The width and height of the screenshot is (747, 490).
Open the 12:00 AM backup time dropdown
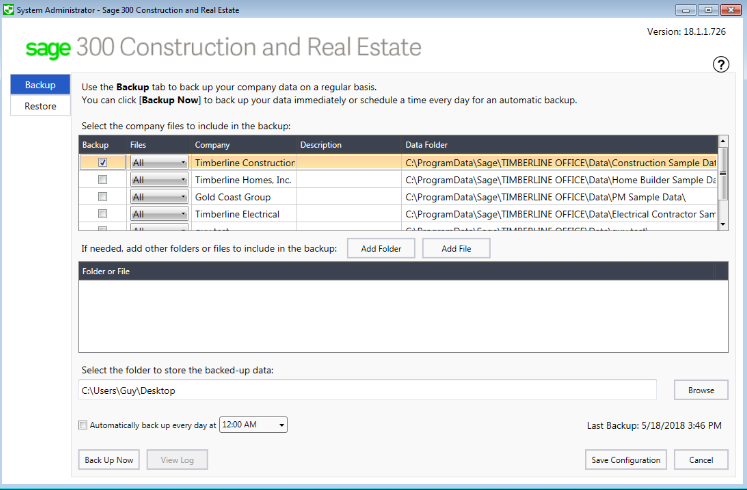(253, 424)
